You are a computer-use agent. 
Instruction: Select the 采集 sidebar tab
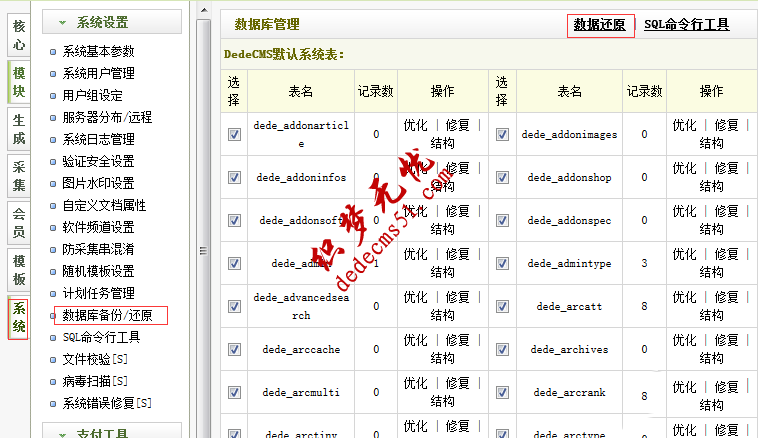(x=19, y=176)
